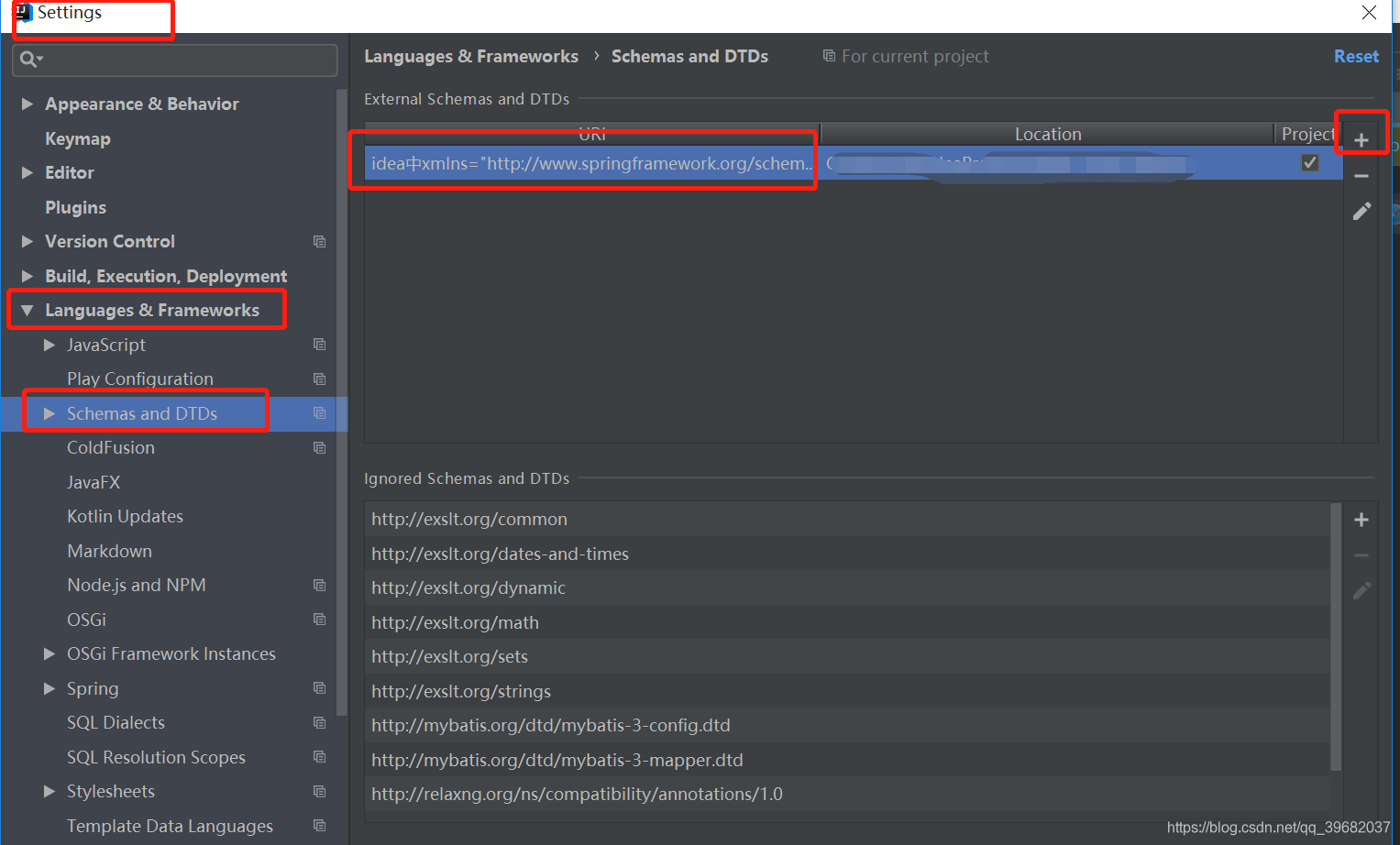
Task: Close the Settings dialog window
Action: pyautogui.click(x=1369, y=13)
